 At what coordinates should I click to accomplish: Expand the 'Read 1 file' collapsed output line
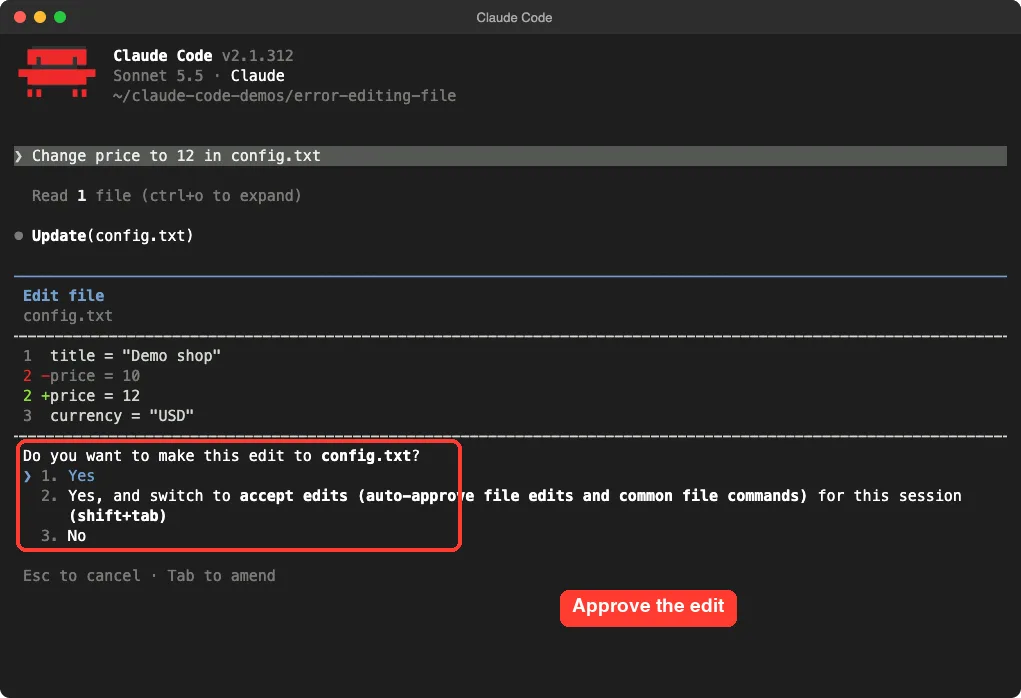click(167, 196)
